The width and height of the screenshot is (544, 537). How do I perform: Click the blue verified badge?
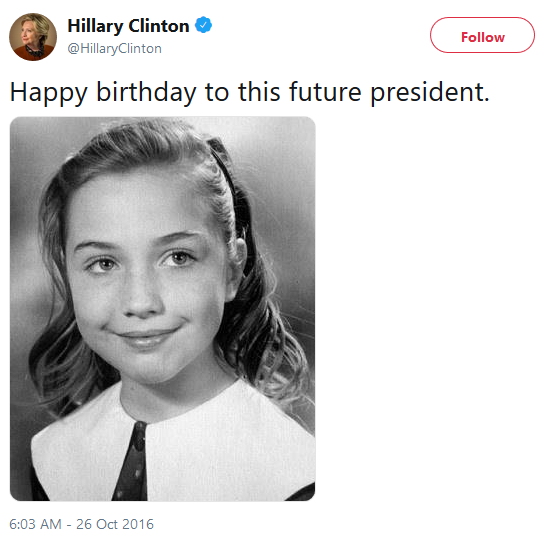203,25
